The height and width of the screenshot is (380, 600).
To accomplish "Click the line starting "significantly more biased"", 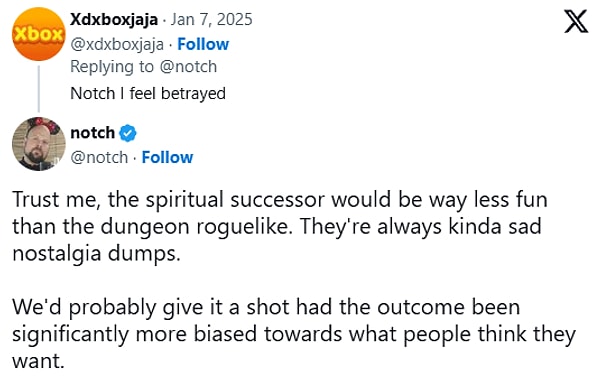I will click(294, 334).
